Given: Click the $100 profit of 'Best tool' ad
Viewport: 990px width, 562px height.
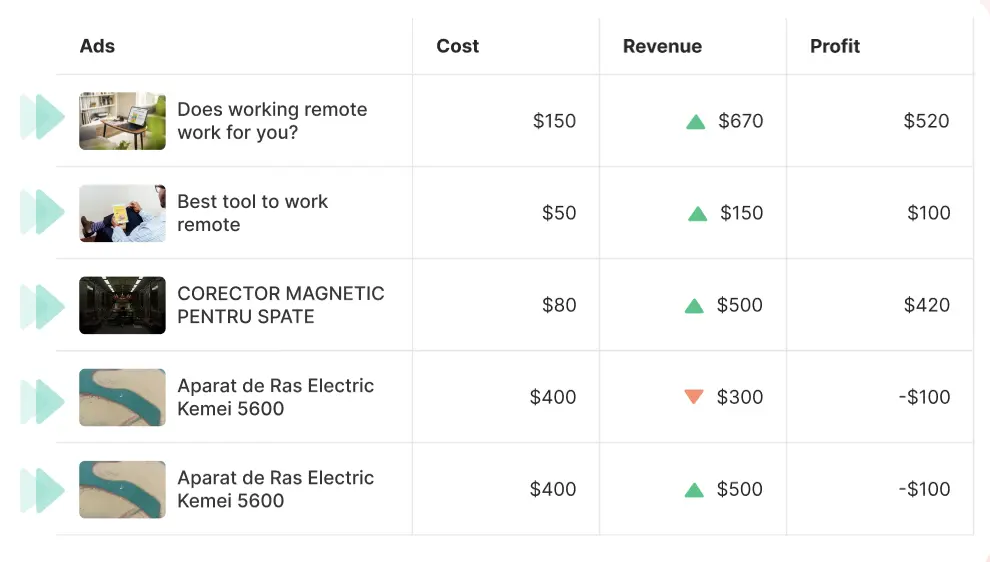Looking at the screenshot, I should coord(929,213).
